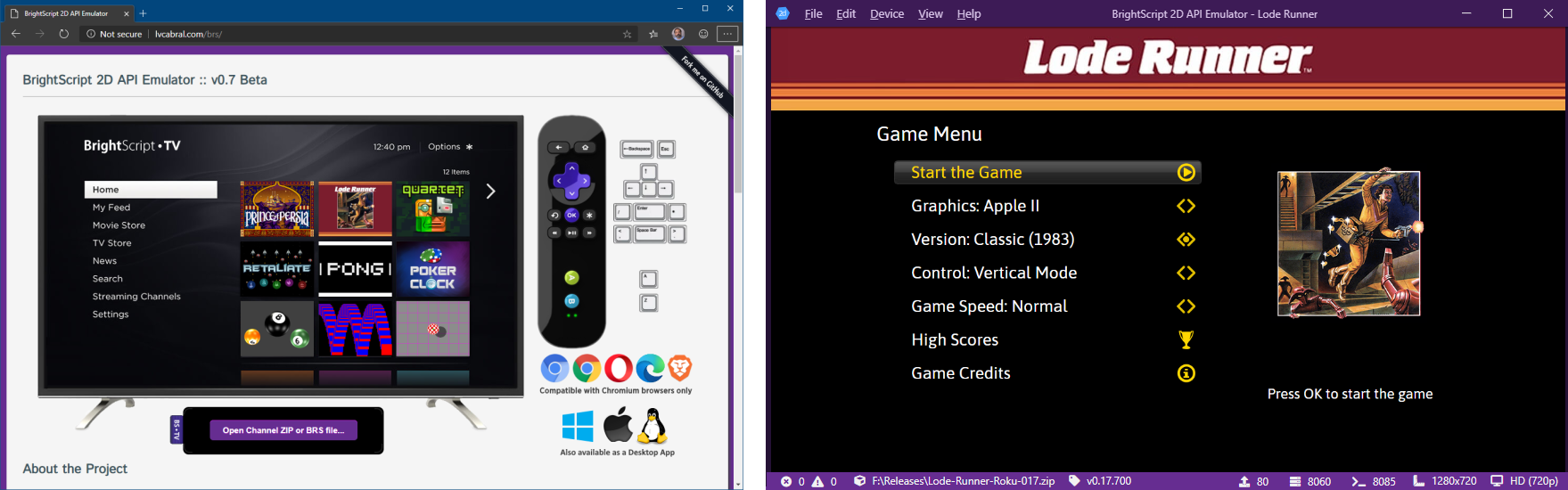
Task: Click the address bar showing lvcabral.com/brs/
Action: (x=357, y=34)
